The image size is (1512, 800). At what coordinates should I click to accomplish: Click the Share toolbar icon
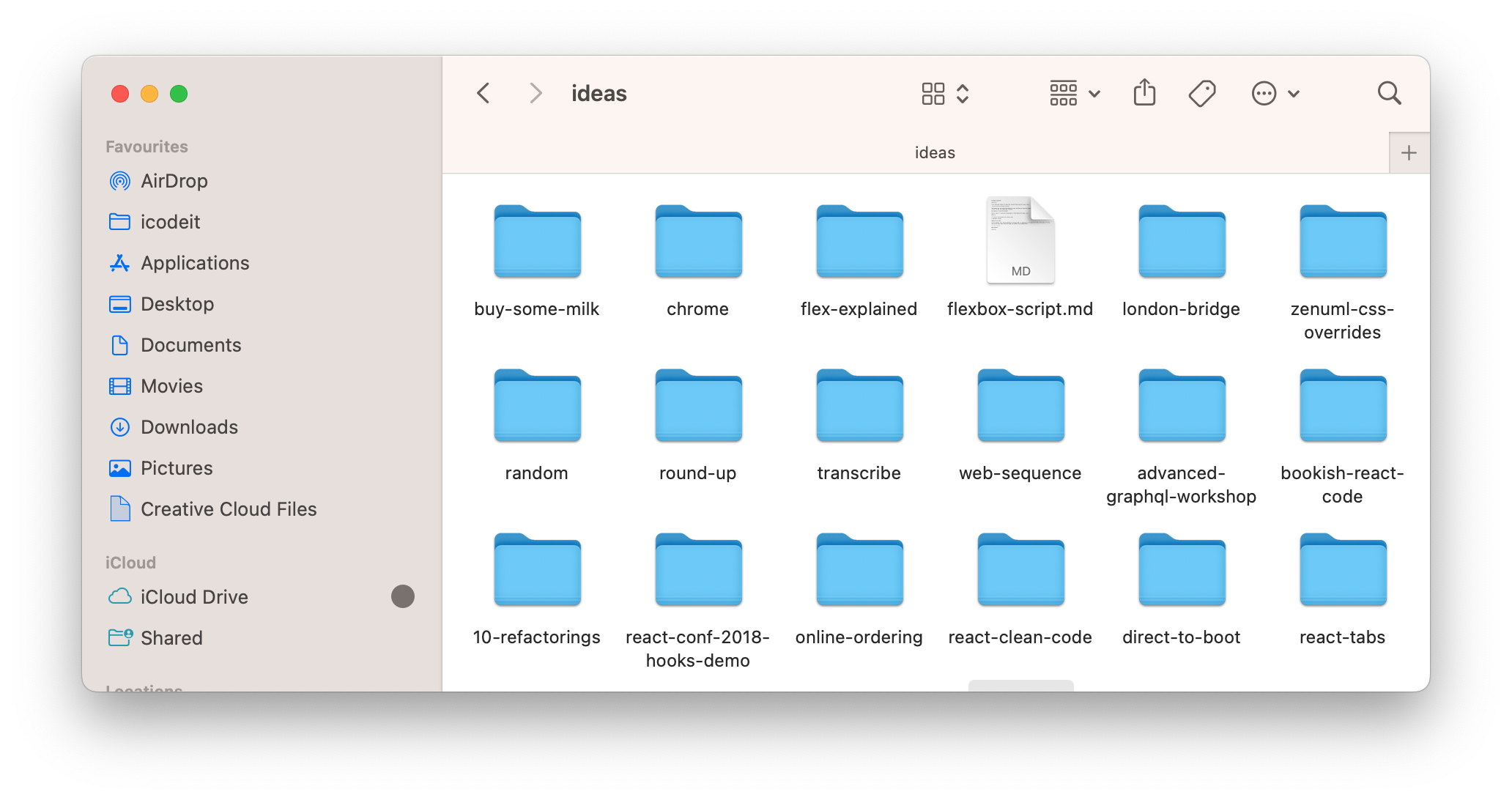tap(1144, 93)
